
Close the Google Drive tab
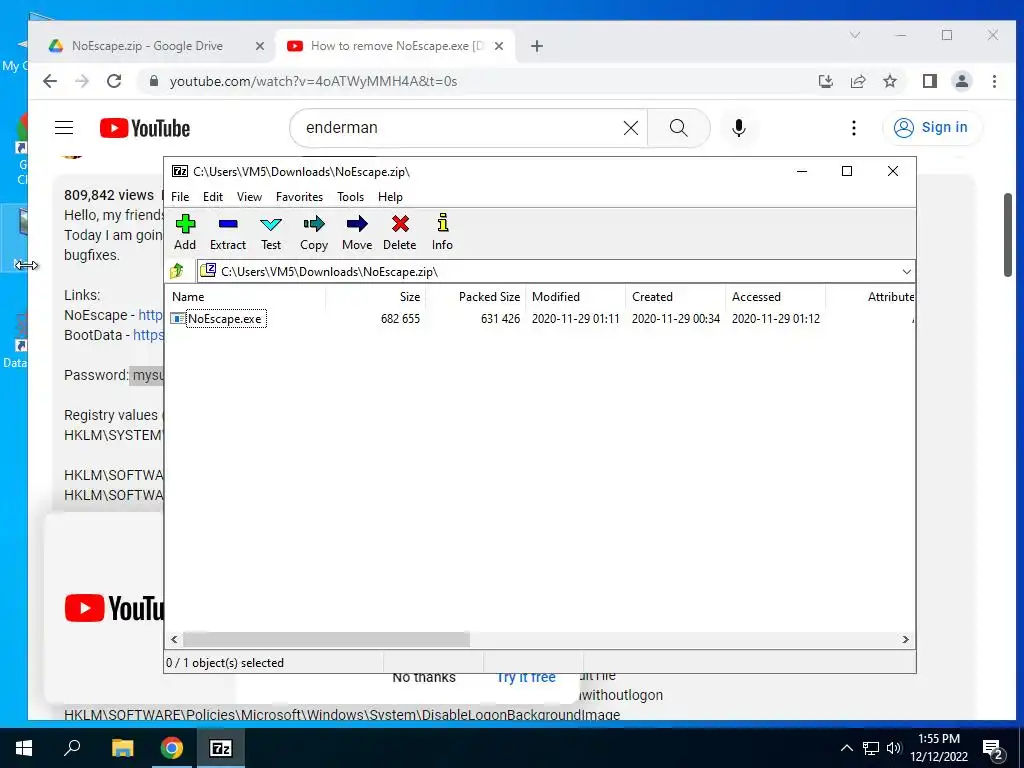(259, 46)
